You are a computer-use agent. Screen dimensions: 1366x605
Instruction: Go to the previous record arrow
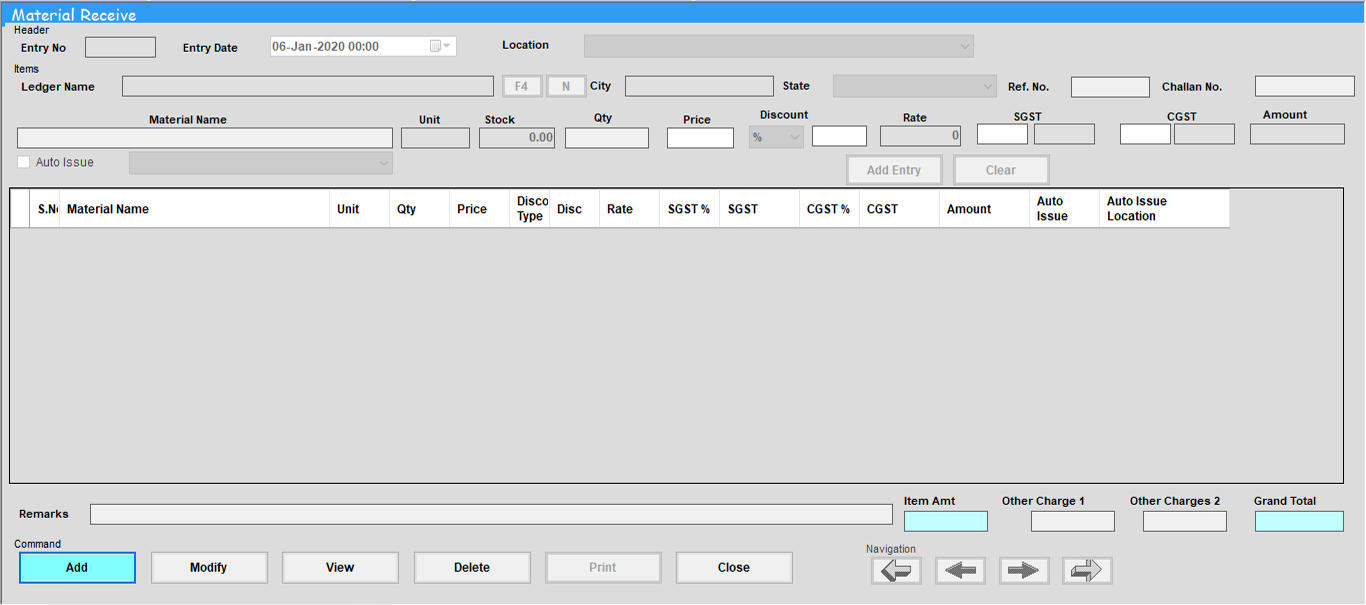pos(960,571)
